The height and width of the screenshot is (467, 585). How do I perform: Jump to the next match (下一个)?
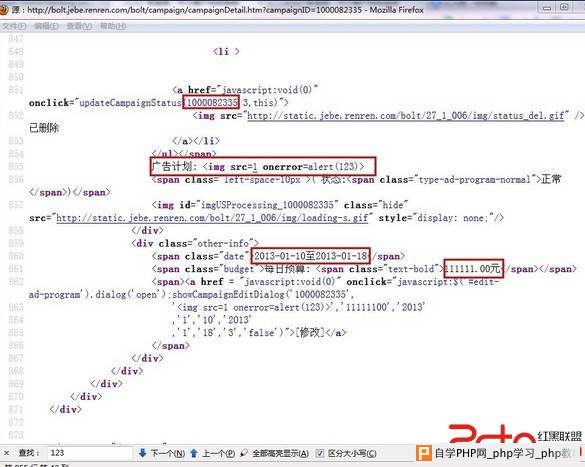click(x=162, y=453)
